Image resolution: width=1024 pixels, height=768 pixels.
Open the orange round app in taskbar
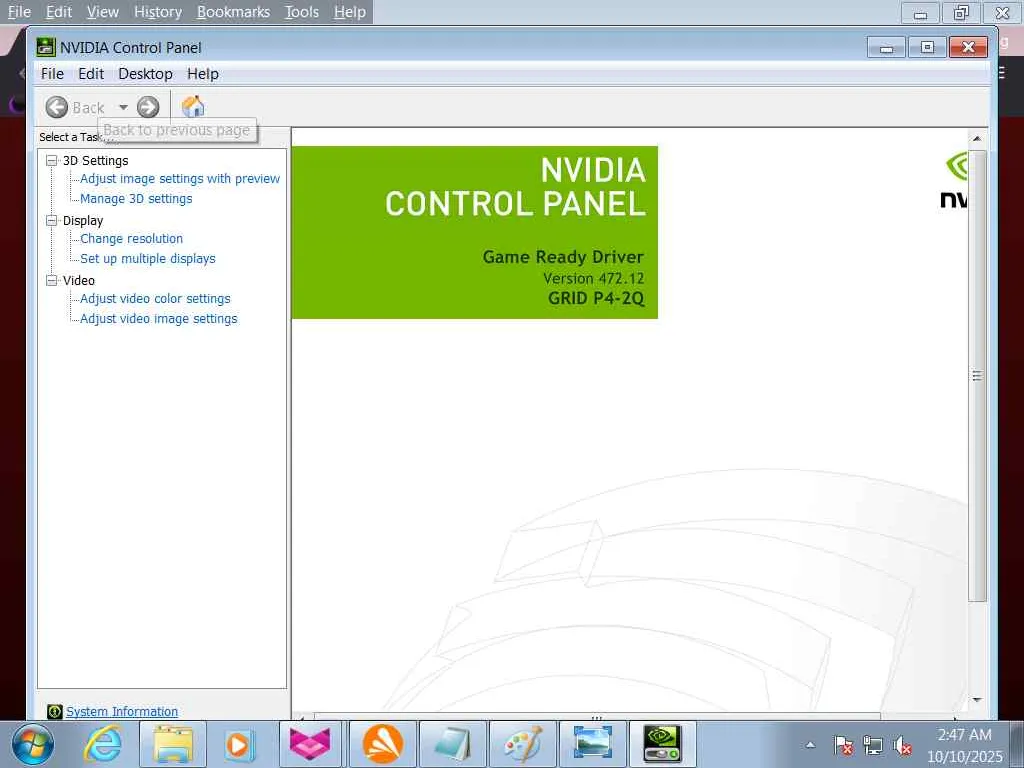[383, 744]
